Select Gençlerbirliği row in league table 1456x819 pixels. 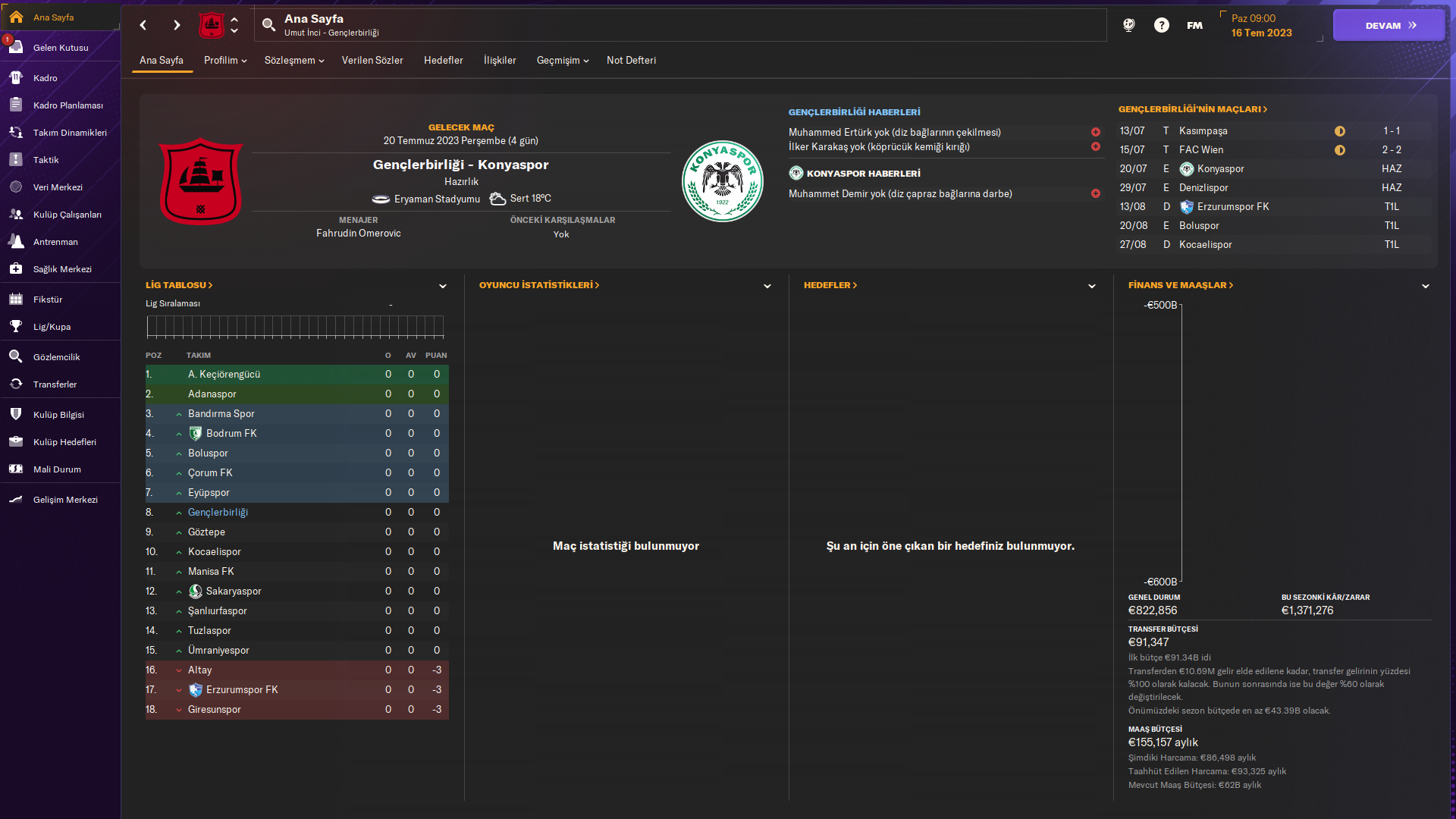(297, 512)
